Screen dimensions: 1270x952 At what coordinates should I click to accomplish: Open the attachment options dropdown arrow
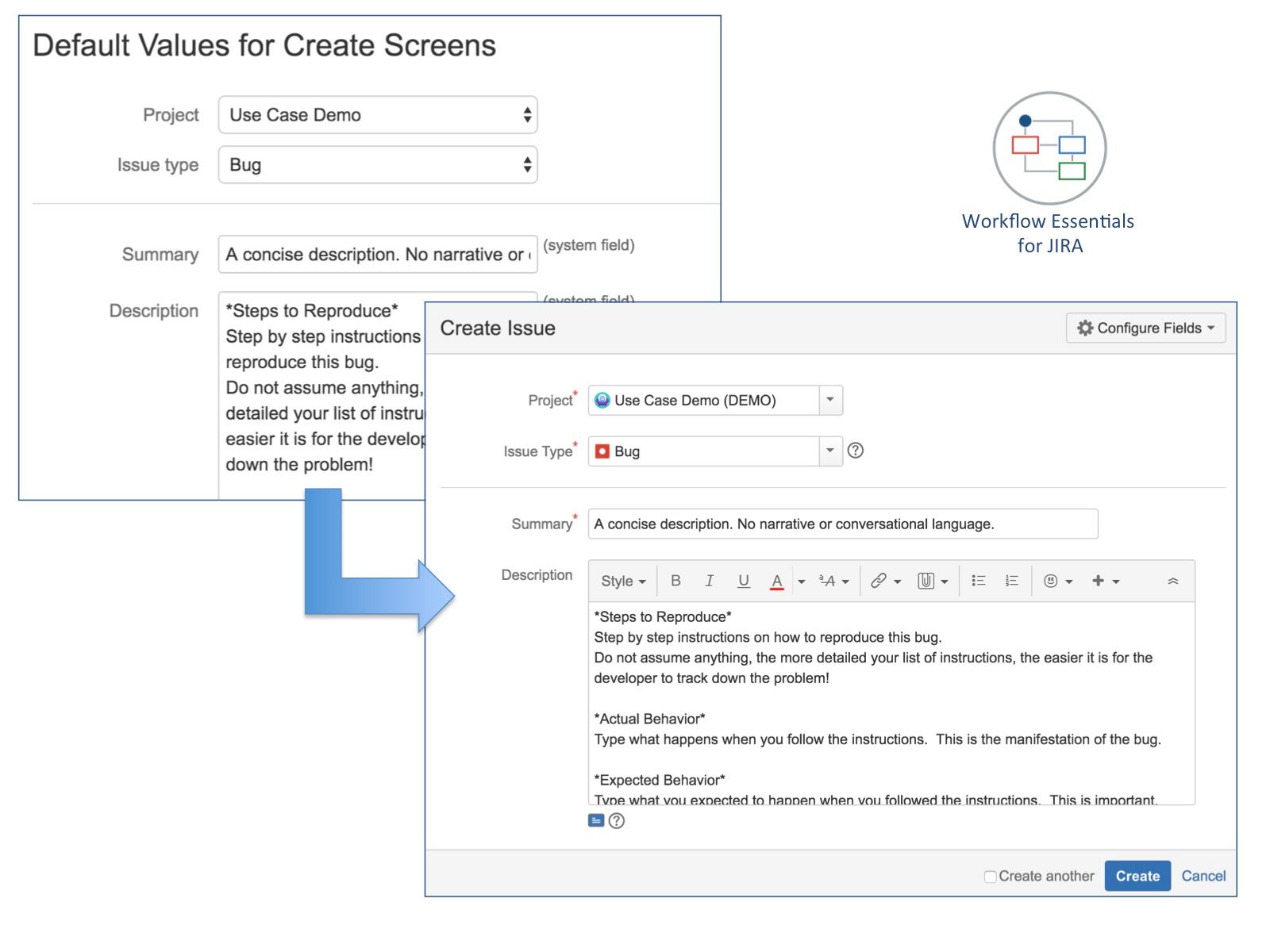pyautogui.click(x=945, y=582)
